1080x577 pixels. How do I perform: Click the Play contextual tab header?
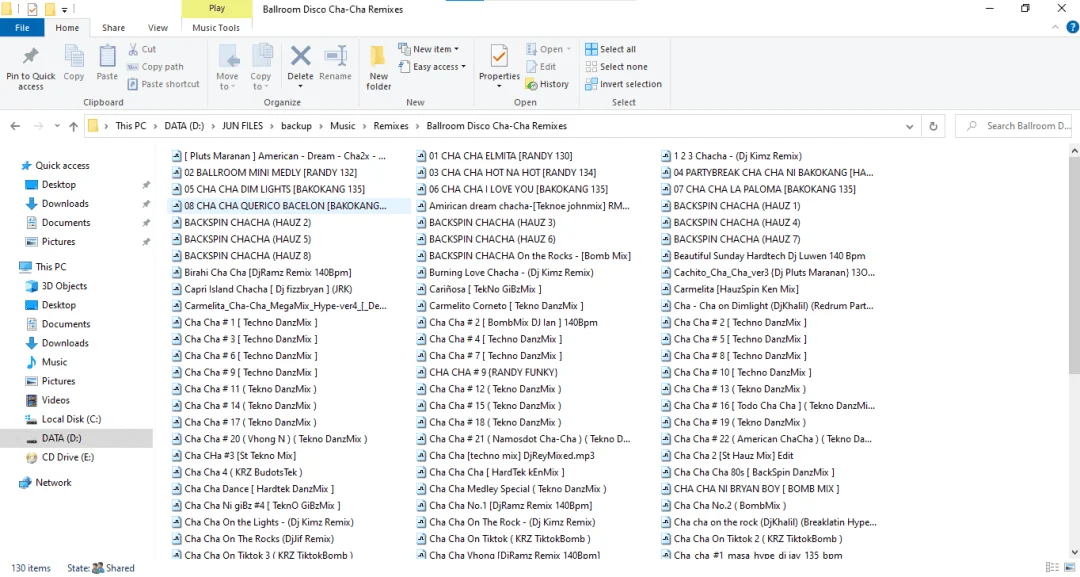click(217, 9)
